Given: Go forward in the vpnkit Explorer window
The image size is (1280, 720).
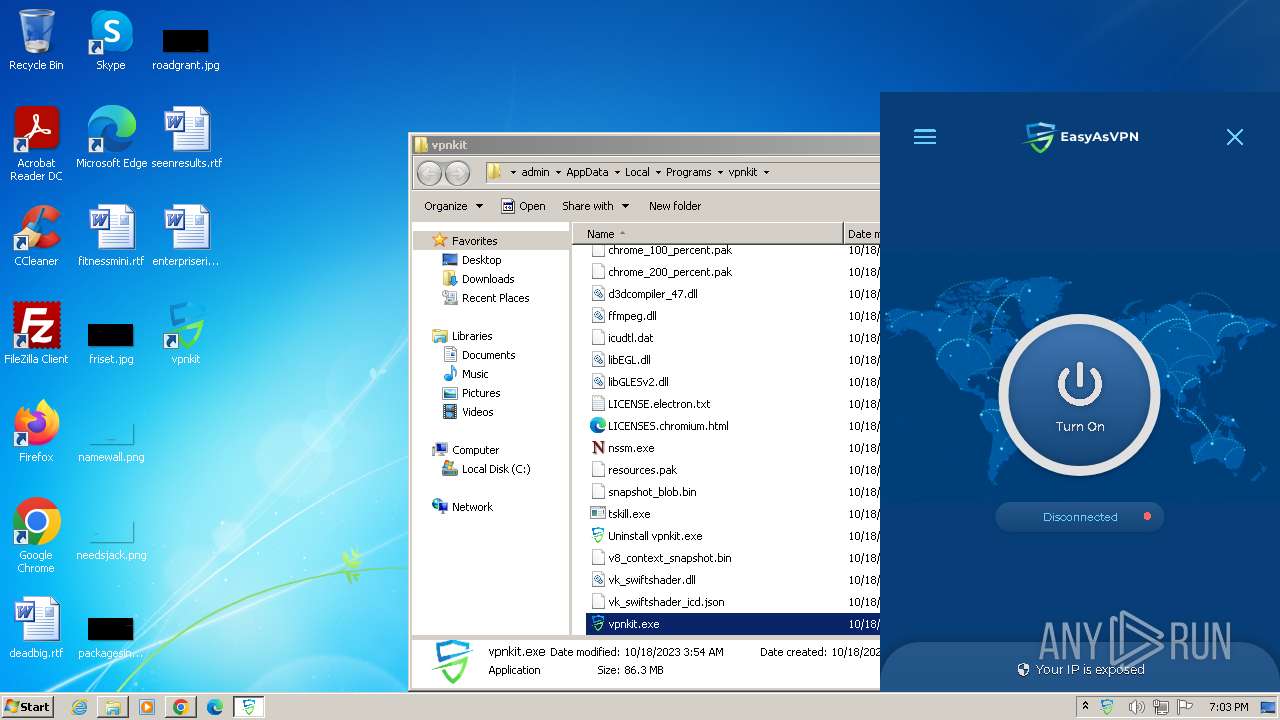Looking at the screenshot, I should [457, 172].
